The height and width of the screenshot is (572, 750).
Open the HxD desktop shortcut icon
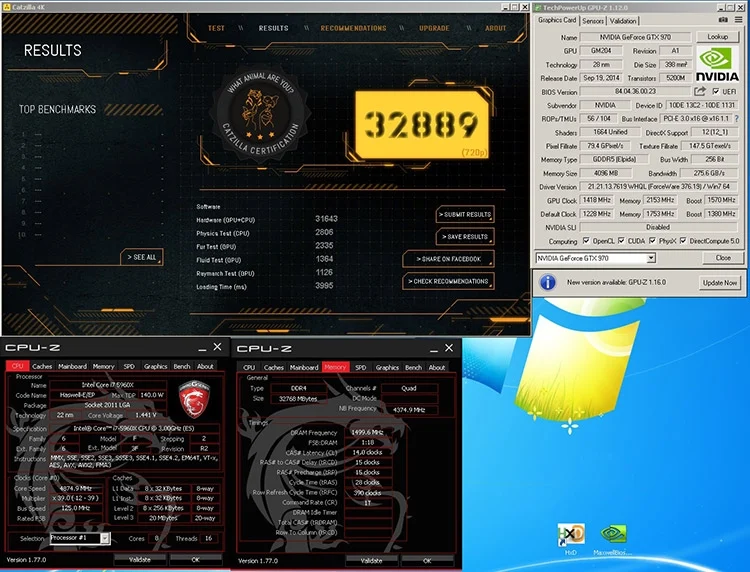[571, 535]
